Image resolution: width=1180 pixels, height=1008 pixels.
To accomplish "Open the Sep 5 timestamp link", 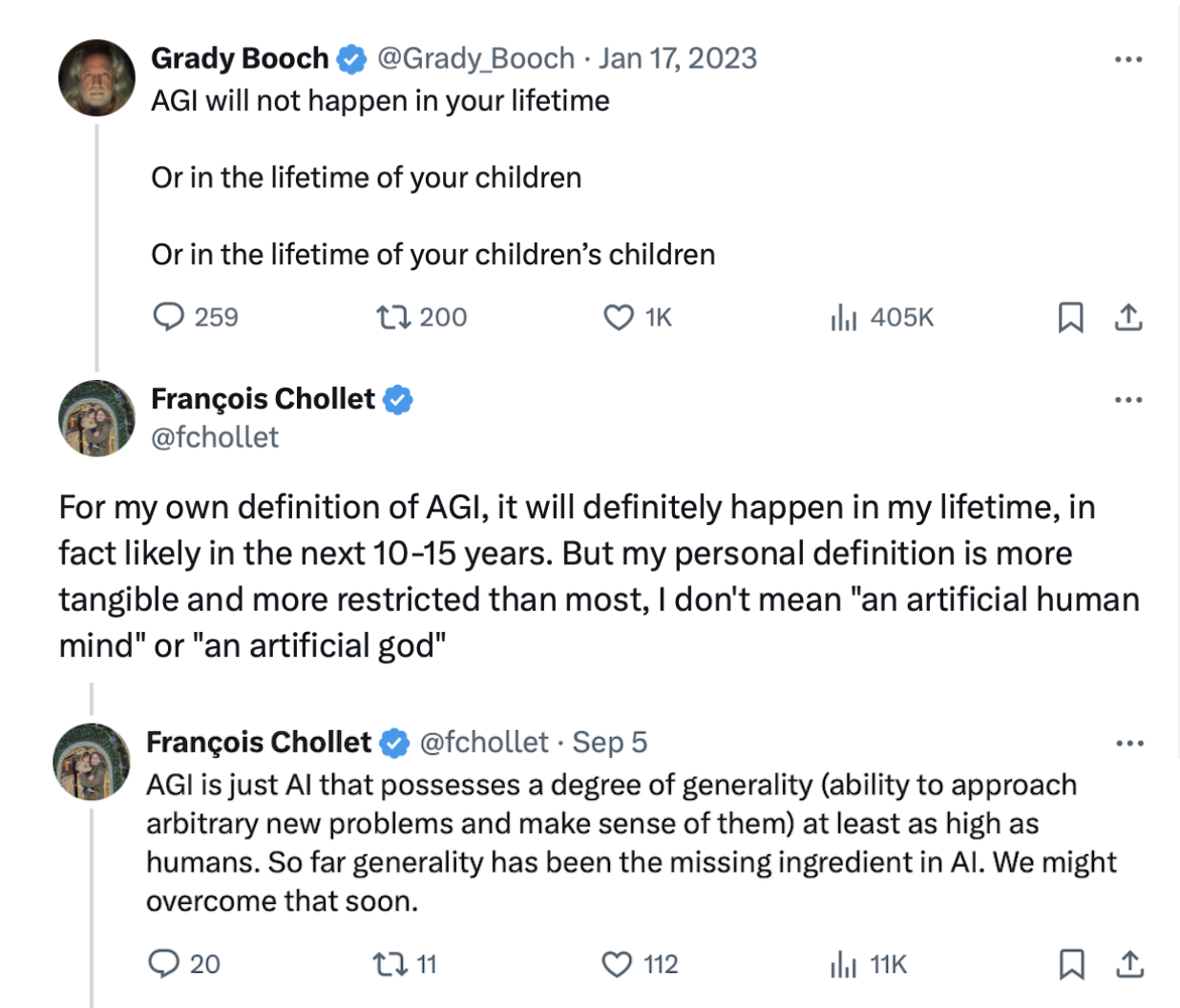I will coord(609,742).
